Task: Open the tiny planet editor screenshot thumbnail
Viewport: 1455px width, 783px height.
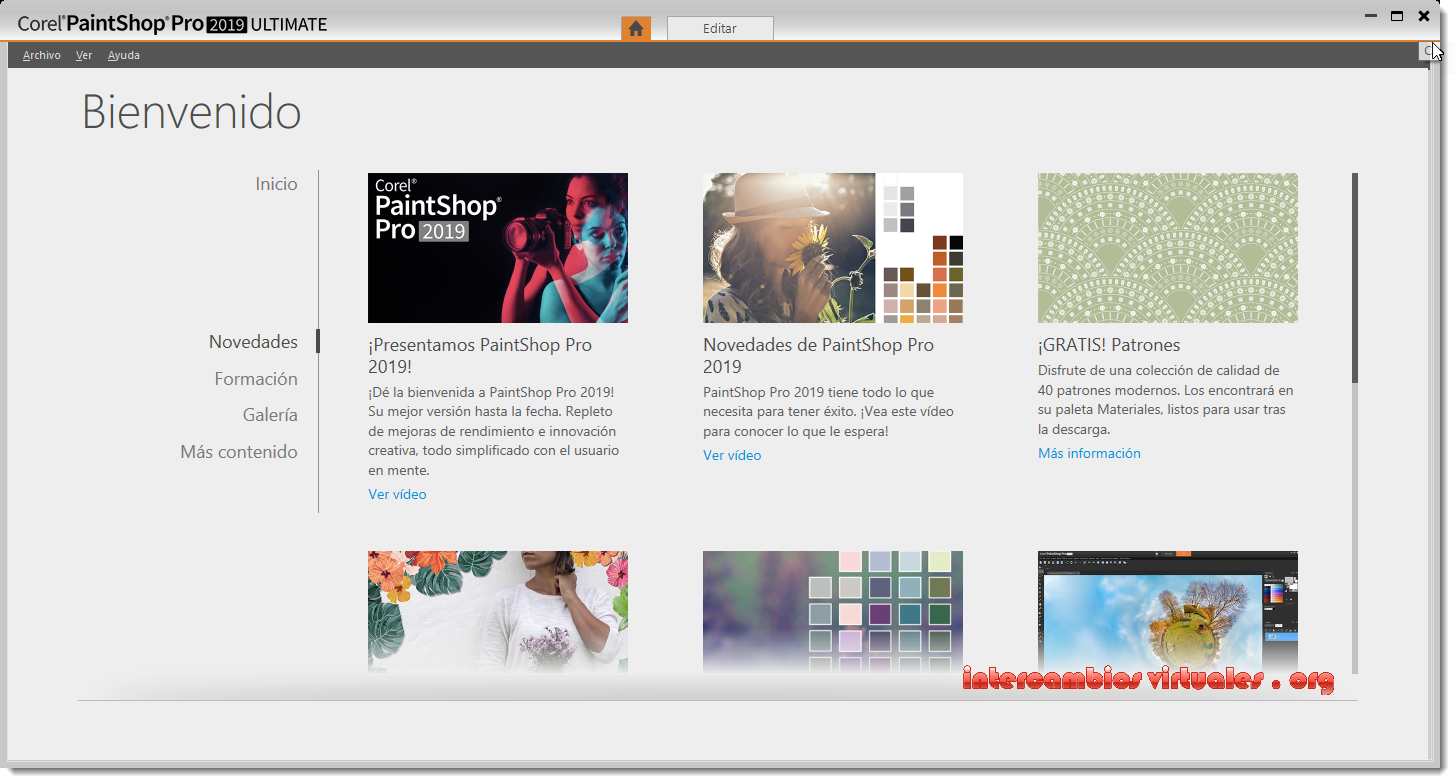Action: (x=1168, y=611)
